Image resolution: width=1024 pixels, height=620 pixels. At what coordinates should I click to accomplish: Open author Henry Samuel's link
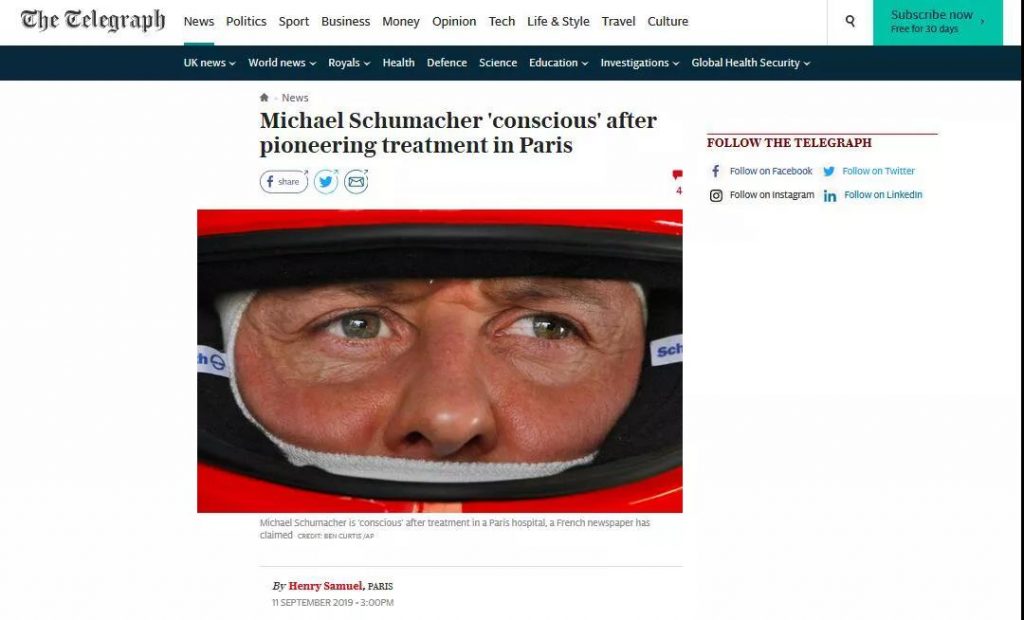click(x=325, y=586)
